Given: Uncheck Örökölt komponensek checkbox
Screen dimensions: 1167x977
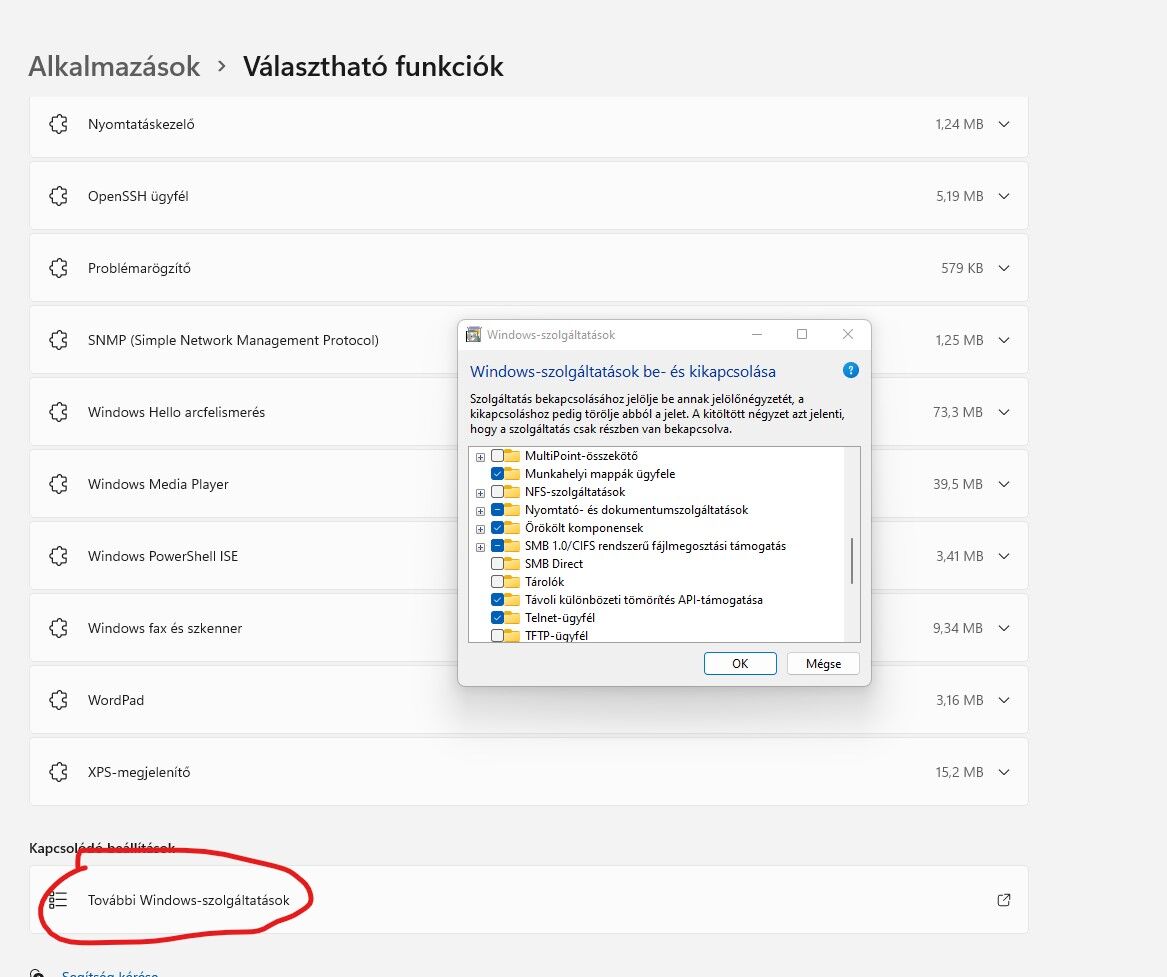Looking at the screenshot, I should point(497,528).
